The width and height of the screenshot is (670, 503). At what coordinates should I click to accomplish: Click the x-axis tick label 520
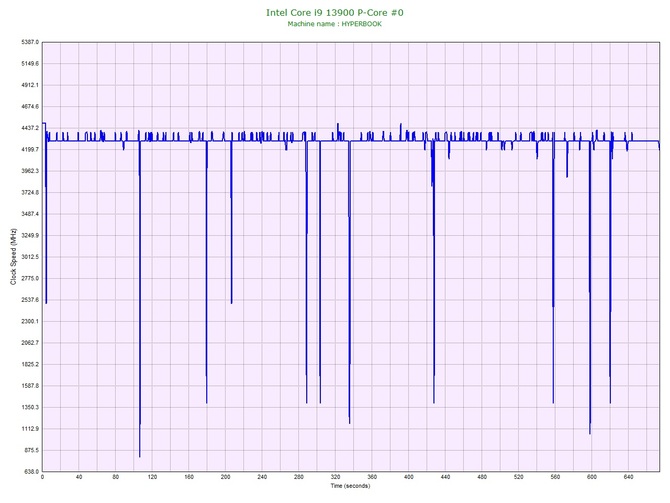point(518,477)
